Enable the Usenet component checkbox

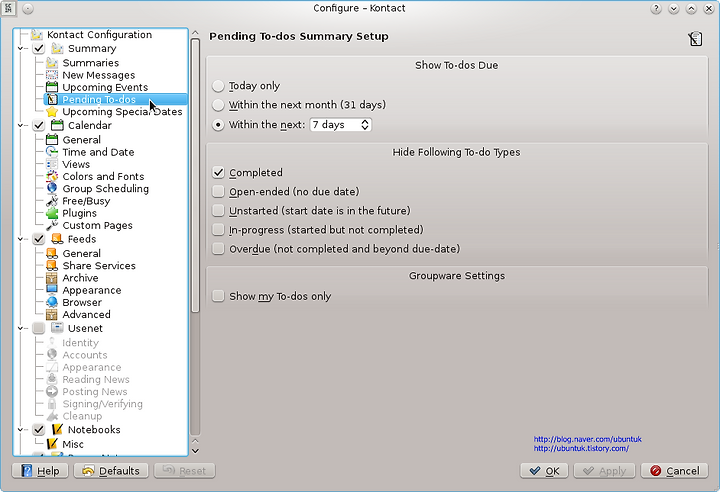click(39, 328)
